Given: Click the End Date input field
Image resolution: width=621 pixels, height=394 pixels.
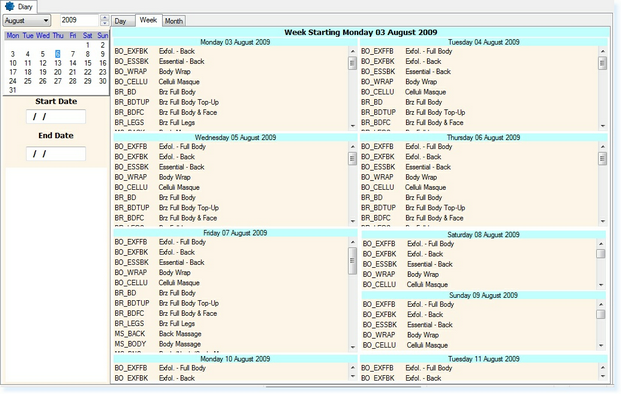Looking at the screenshot, I should pyautogui.click(x=56, y=154).
